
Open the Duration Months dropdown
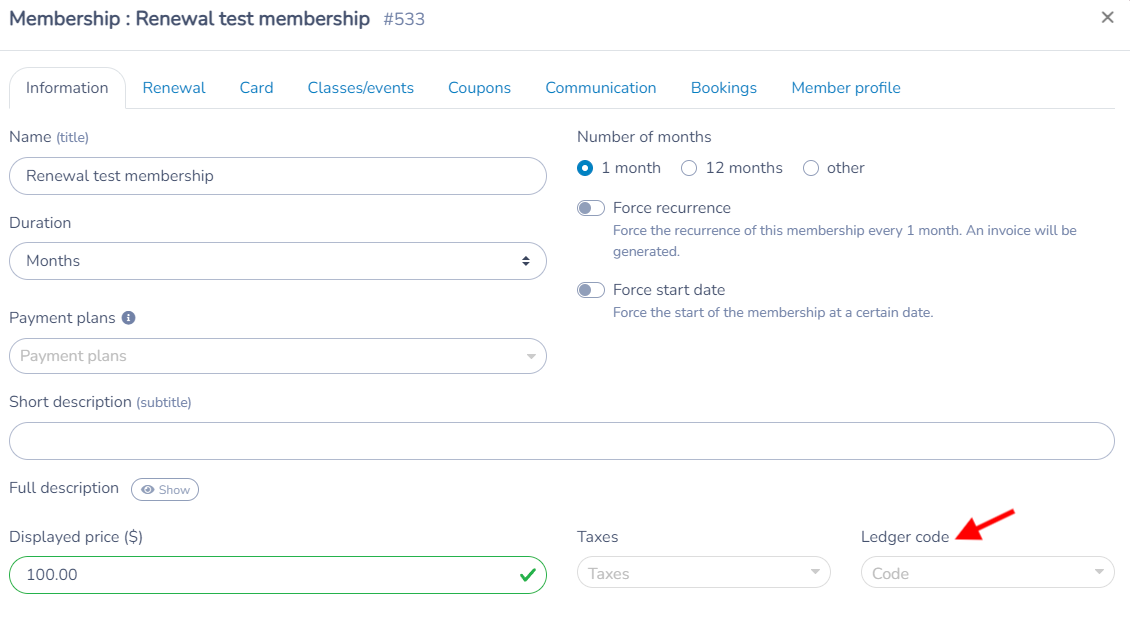[277, 261]
